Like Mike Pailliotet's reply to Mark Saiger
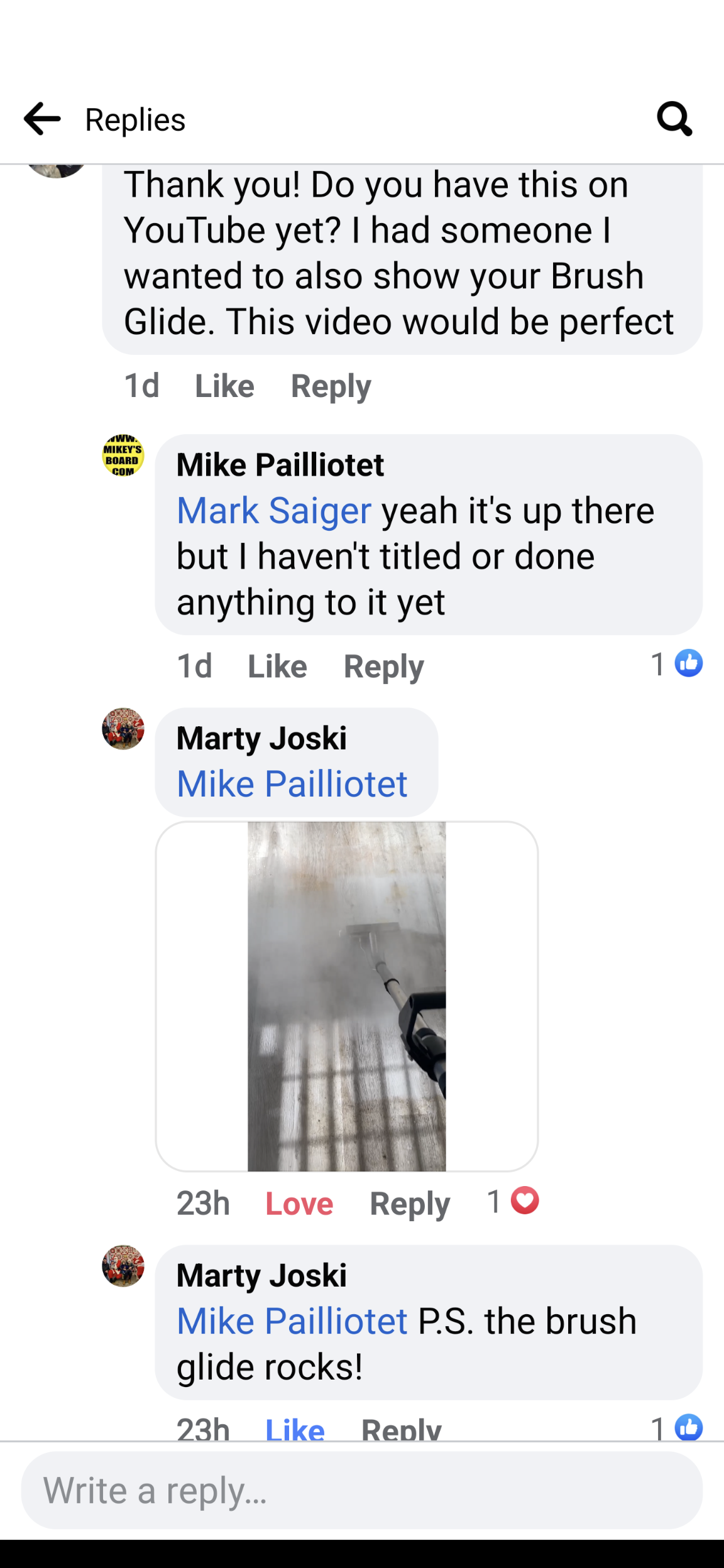Image resolution: width=724 pixels, height=1568 pixels. point(277,666)
